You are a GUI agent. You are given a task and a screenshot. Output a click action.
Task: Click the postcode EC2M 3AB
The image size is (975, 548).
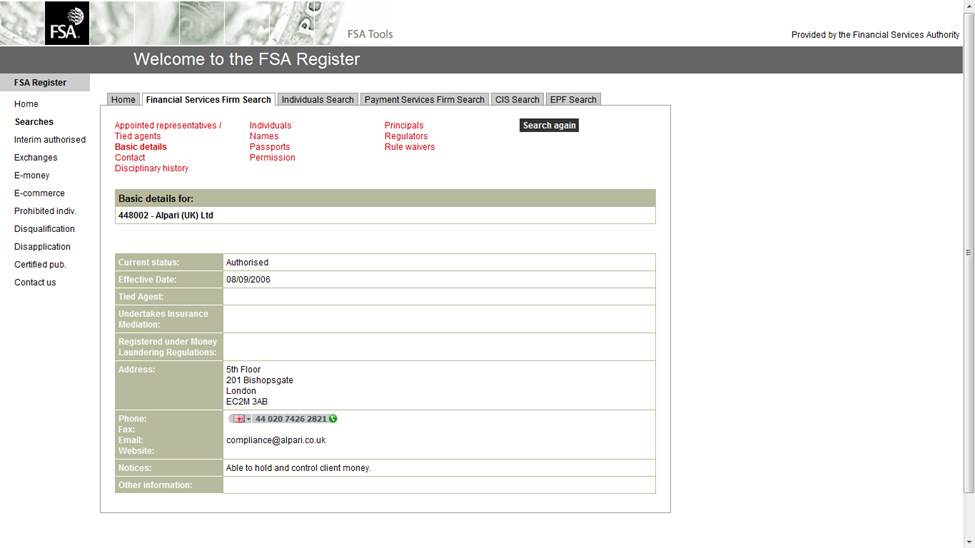[247, 402]
